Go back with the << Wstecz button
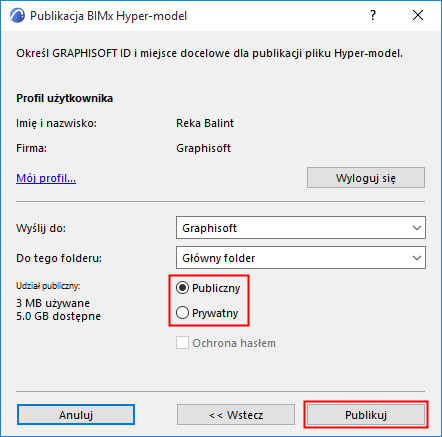The image size is (442, 437). [x=236, y=415]
